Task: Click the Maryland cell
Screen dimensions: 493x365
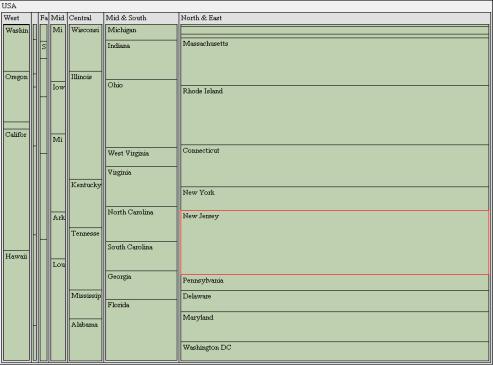Action: coord(335,327)
